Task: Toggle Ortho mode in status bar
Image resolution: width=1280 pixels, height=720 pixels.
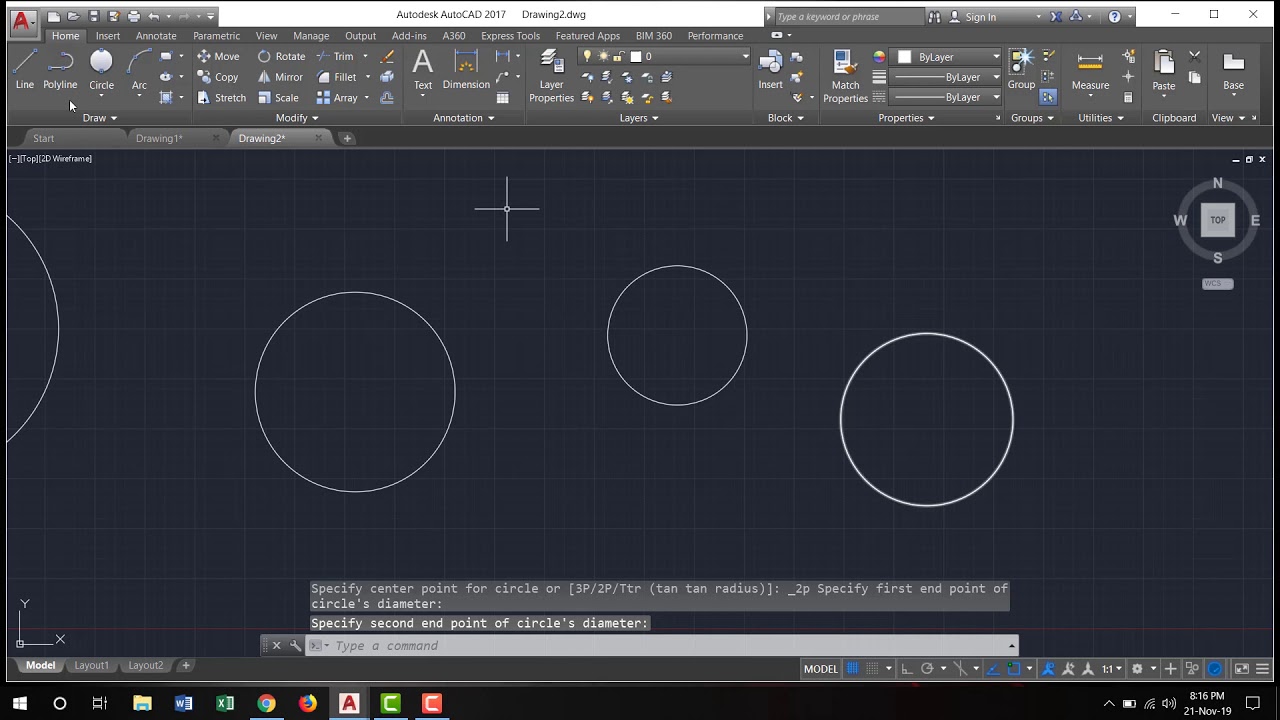Action: (x=907, y=669)
